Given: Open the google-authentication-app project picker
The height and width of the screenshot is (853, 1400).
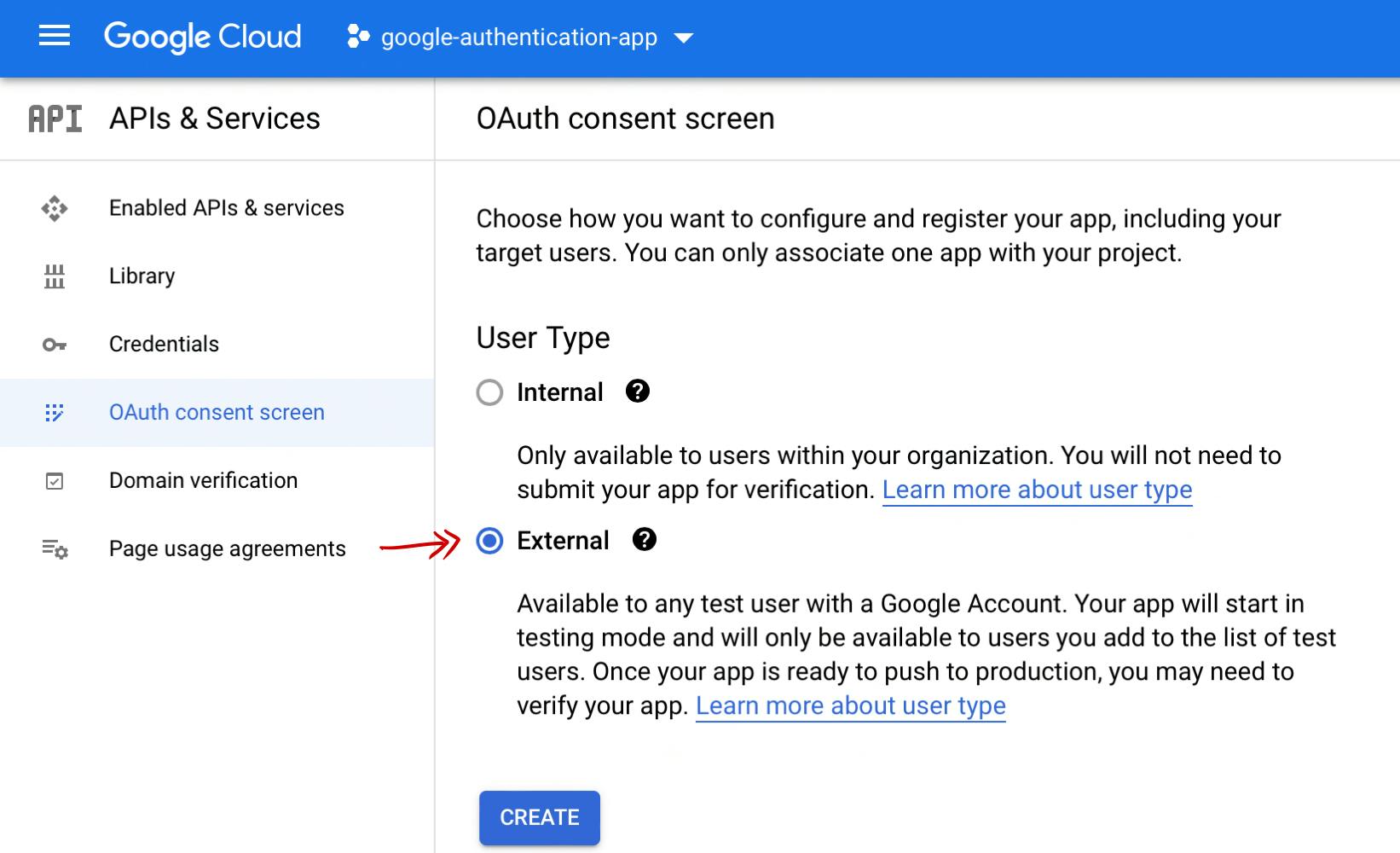Looking at the screenshot, I should 519,38.
